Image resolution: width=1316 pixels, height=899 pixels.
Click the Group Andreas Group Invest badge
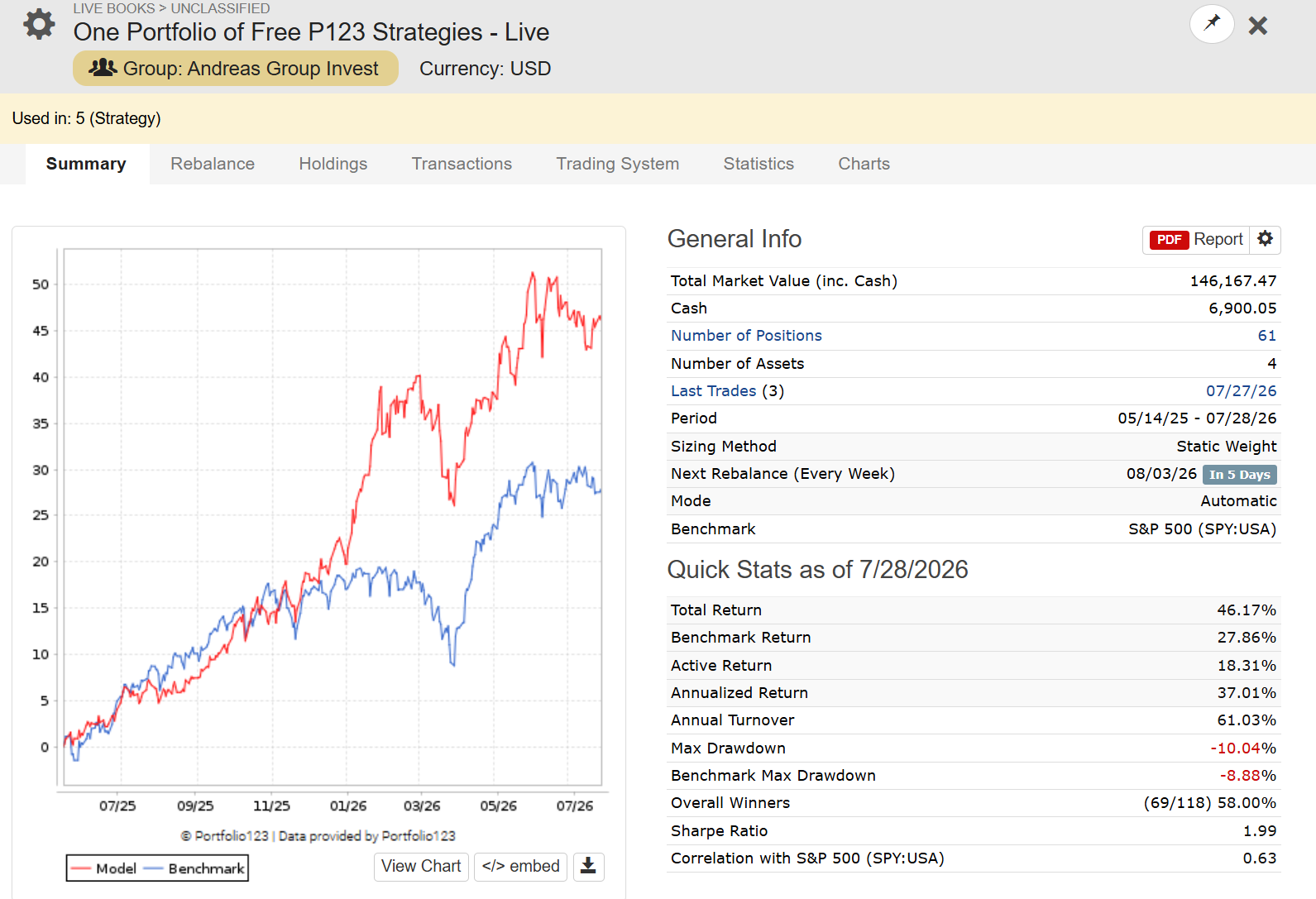(x=235, y=69)
